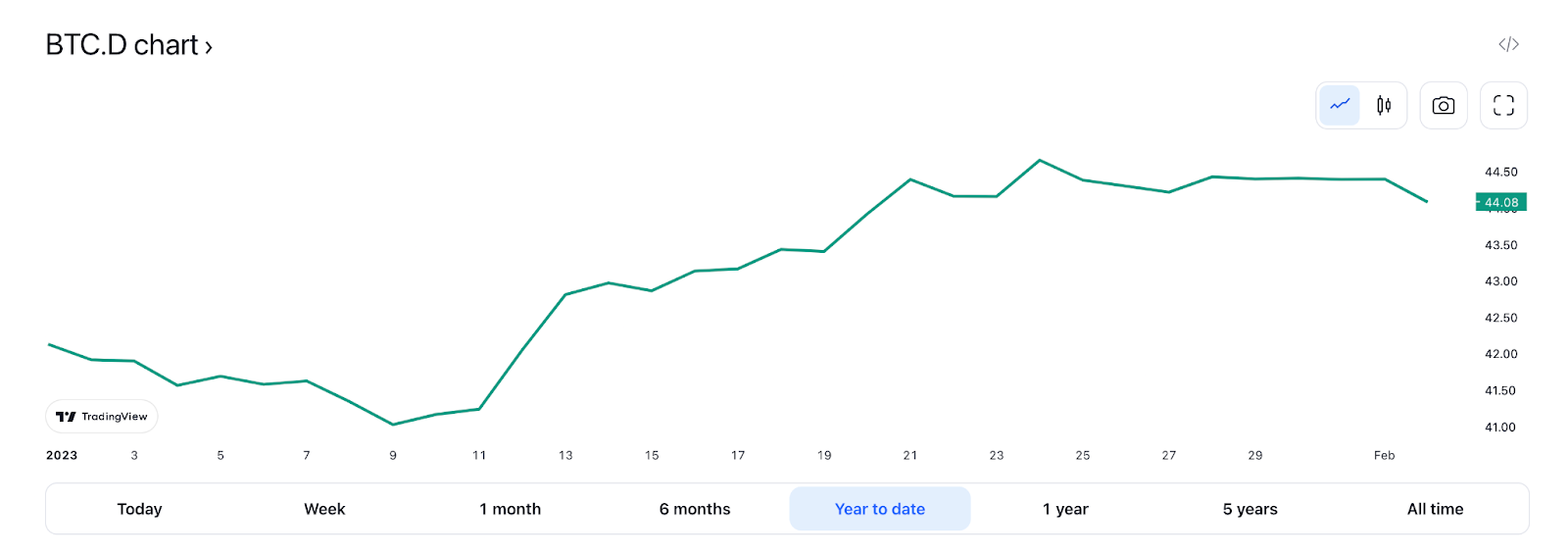The image size is (1568, 555).
Task: Open the BTC.D chart link
Action: click(122, 45)
